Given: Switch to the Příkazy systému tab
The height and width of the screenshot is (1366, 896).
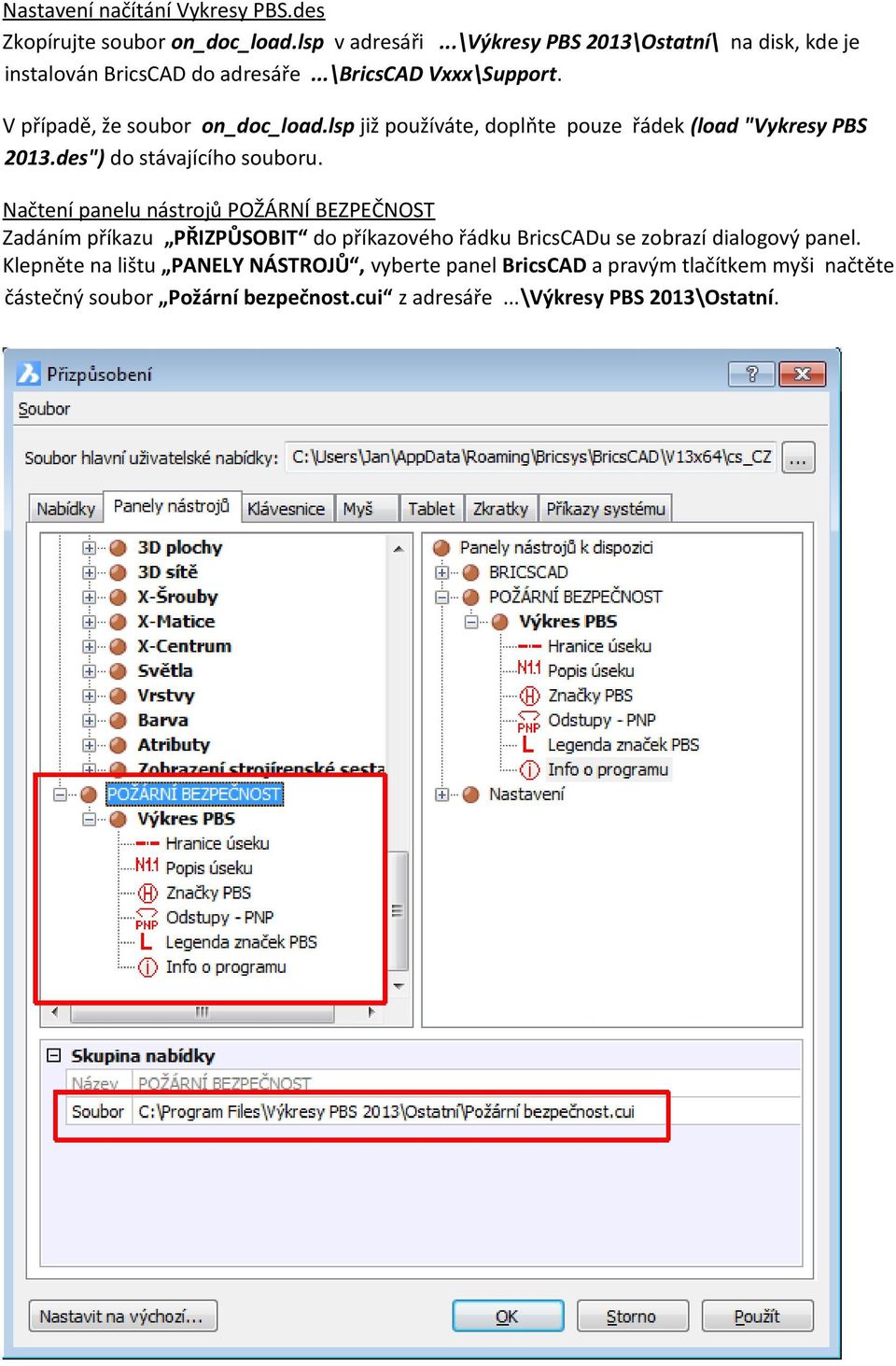Looking at the screenshot, I should pyautogui.click(x=606, y=509).
